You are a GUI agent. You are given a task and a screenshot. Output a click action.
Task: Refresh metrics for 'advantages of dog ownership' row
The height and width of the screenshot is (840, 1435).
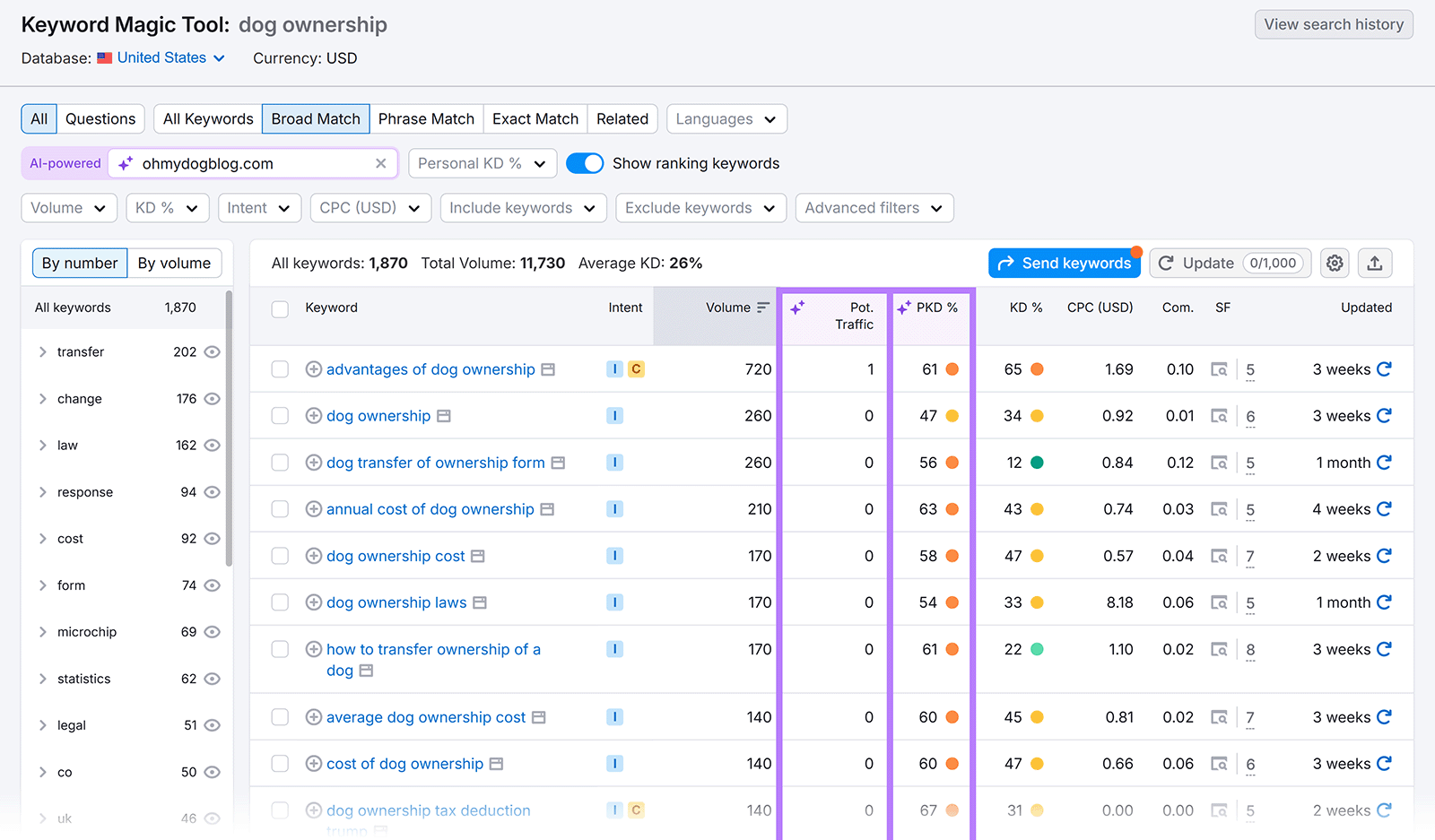tap(1384, 368)
